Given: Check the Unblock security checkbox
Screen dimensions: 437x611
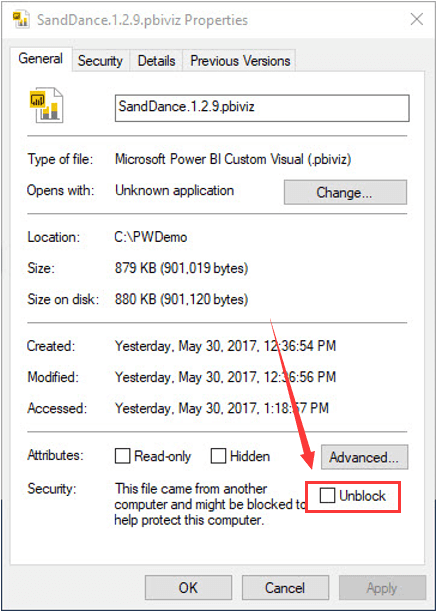Looking at the screenshot, I should (327, 495).
